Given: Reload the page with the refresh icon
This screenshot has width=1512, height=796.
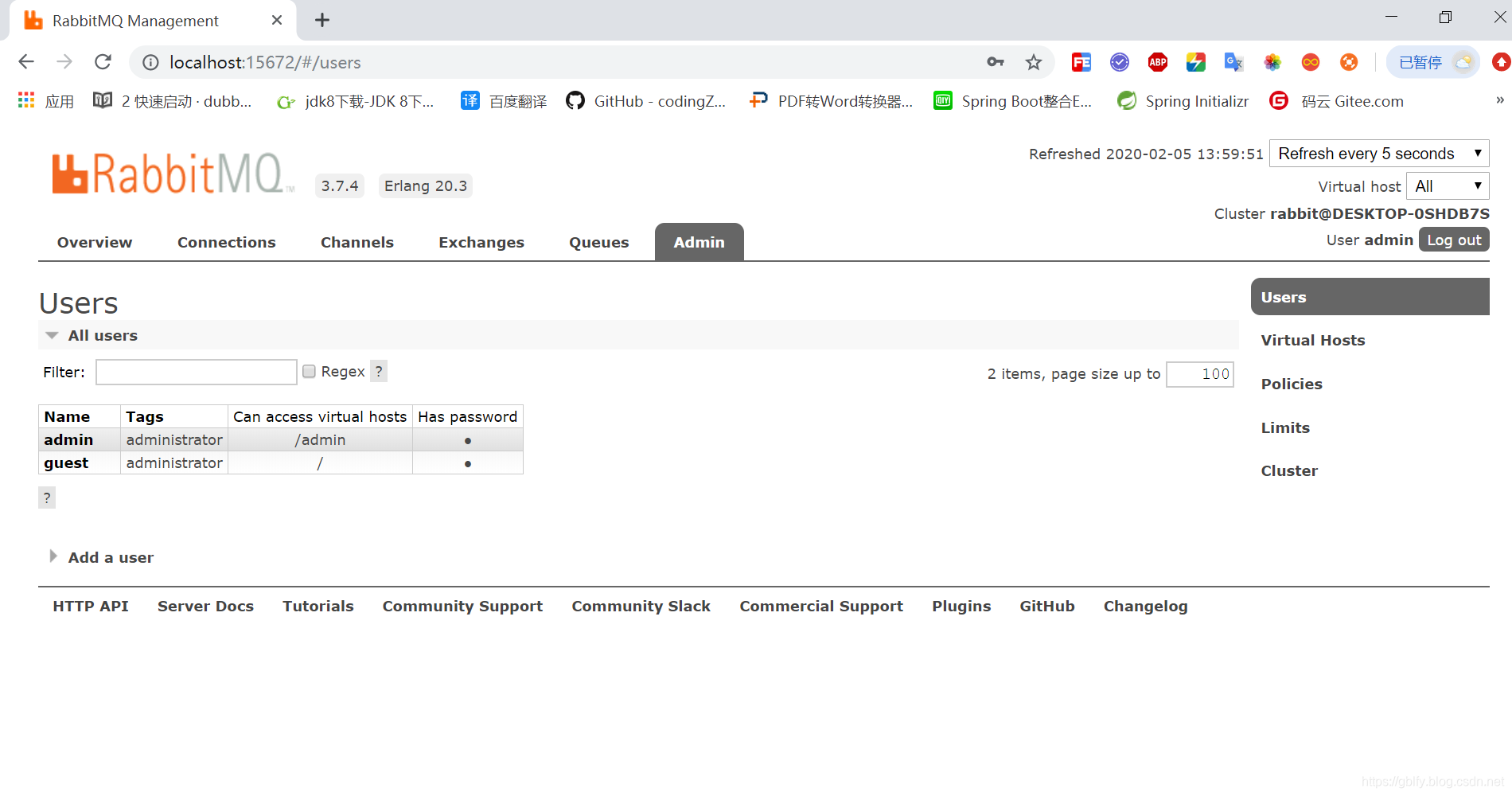Looking at the screenshot, I should tap(103, 62).
